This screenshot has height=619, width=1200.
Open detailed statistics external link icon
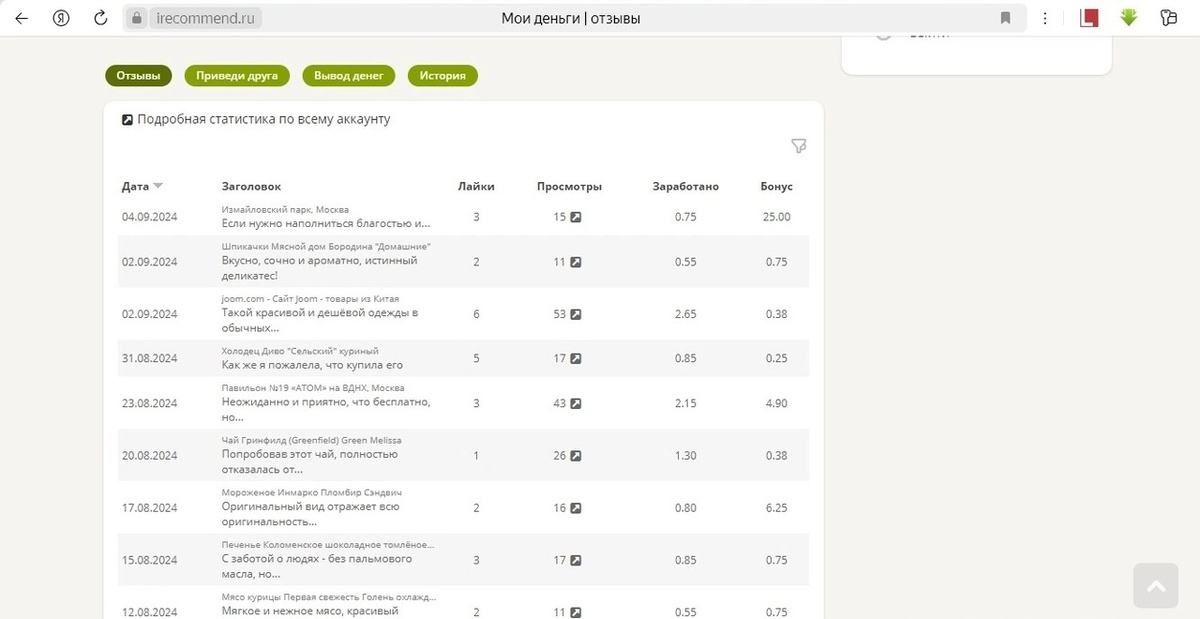click(127, 119)
